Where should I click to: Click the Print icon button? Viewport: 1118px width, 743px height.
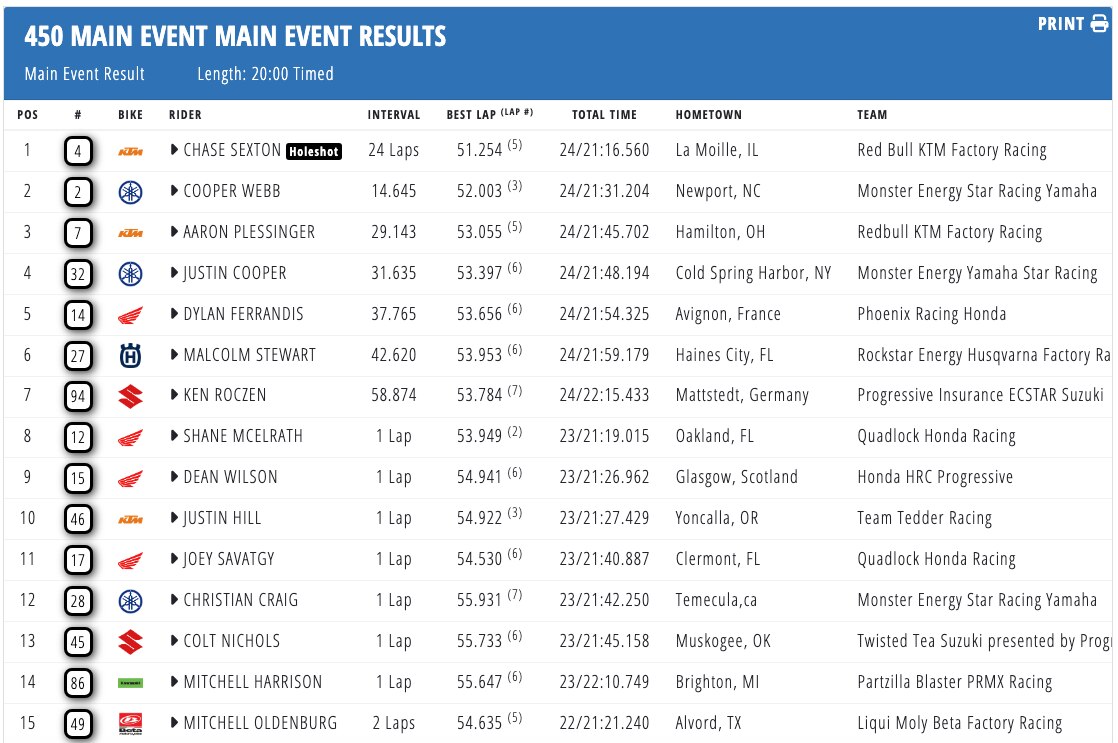tap(1100, 24)
